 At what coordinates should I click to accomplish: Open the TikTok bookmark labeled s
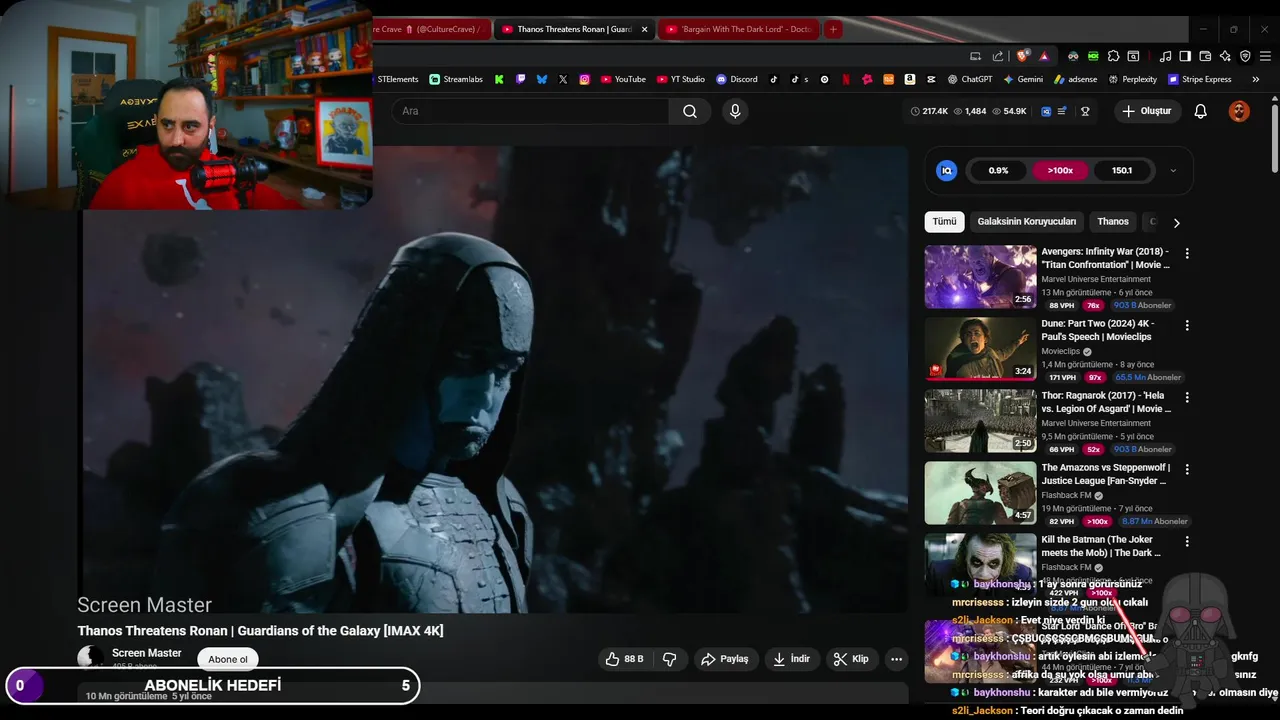click(799, 79)
